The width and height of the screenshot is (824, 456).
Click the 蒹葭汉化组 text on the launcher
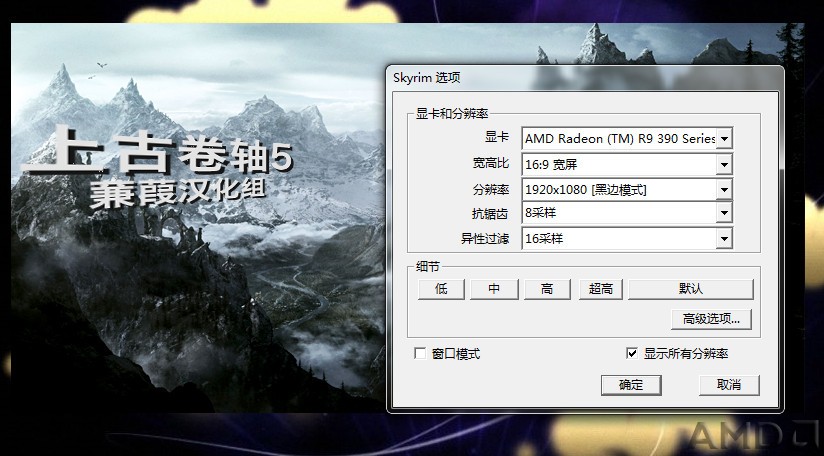(178, 193)
